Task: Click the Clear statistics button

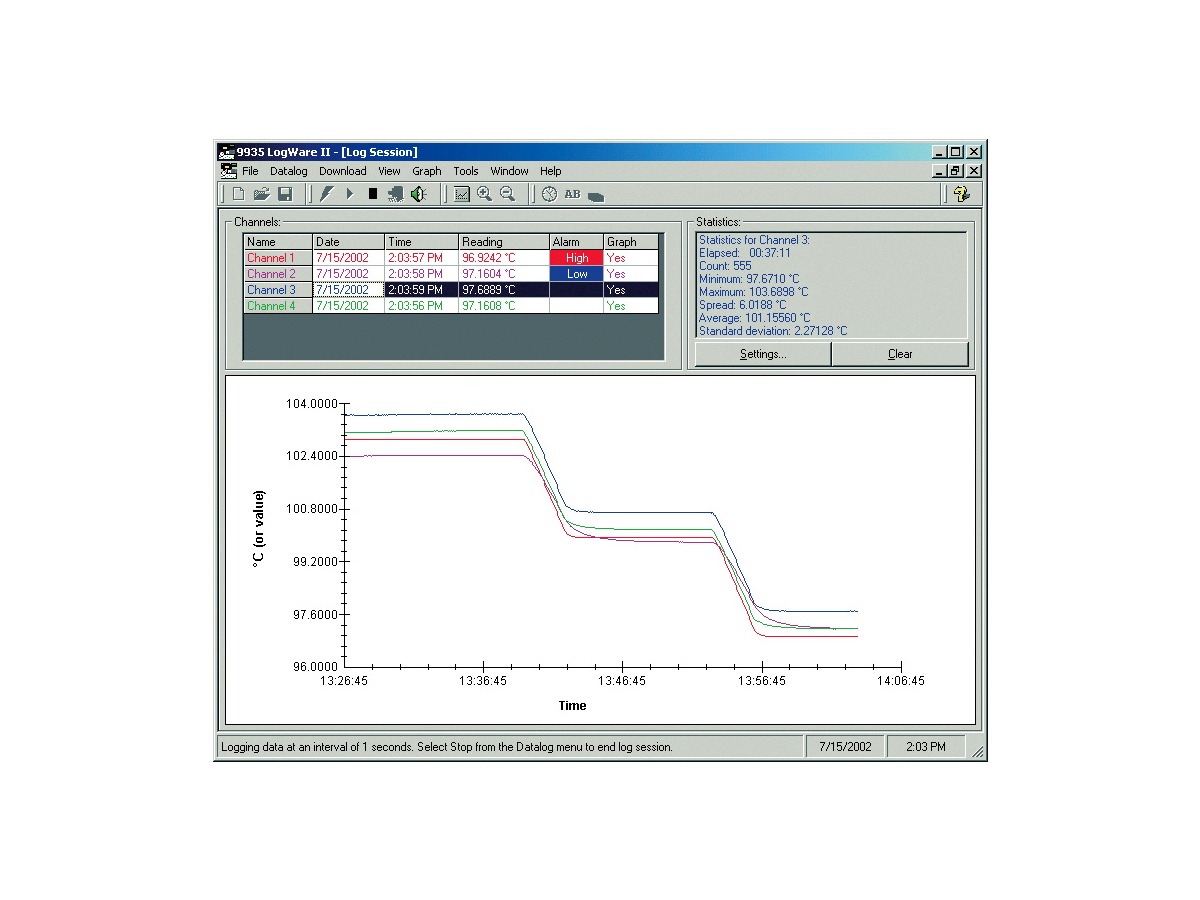Action: coord(900,354)
